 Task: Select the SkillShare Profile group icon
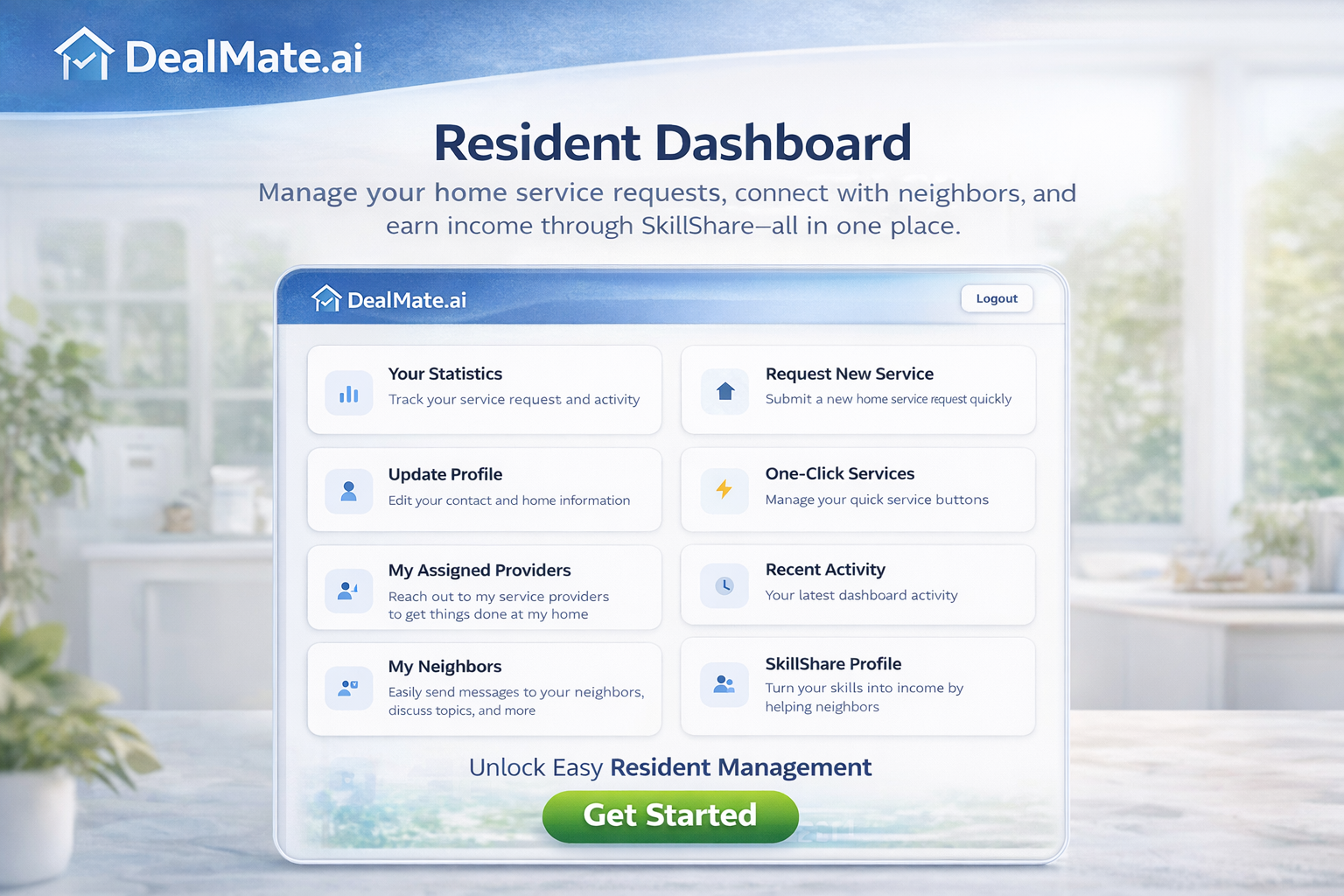point(724,684)
